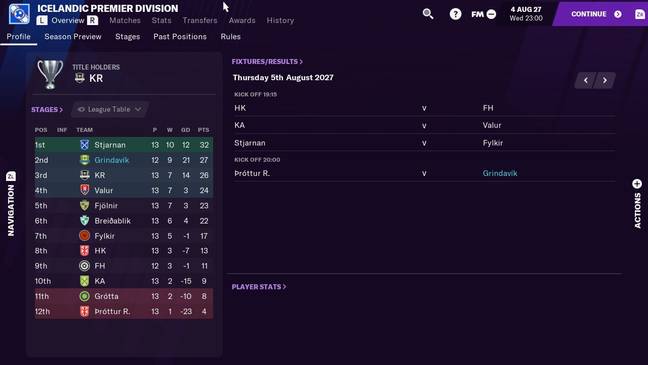This screenshot has height=365, width=648.
Task: Open the Navigation side panel
Action: [x=11, y=205]
